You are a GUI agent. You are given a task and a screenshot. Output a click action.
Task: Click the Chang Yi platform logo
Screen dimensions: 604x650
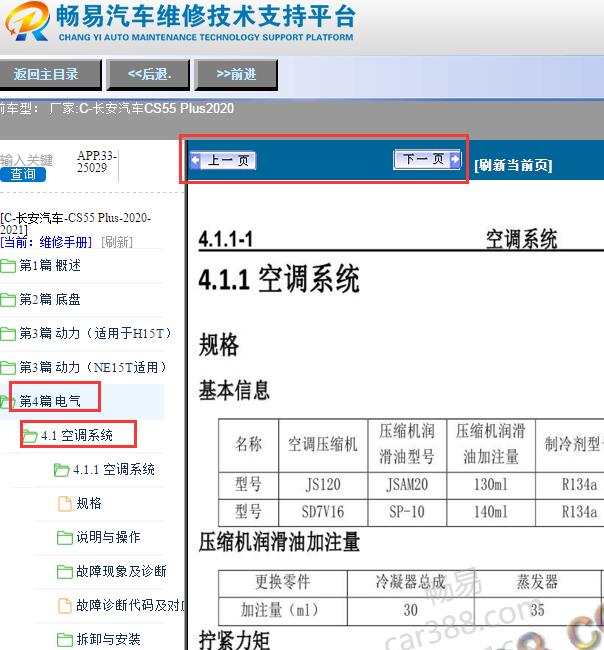click(27, 22)
